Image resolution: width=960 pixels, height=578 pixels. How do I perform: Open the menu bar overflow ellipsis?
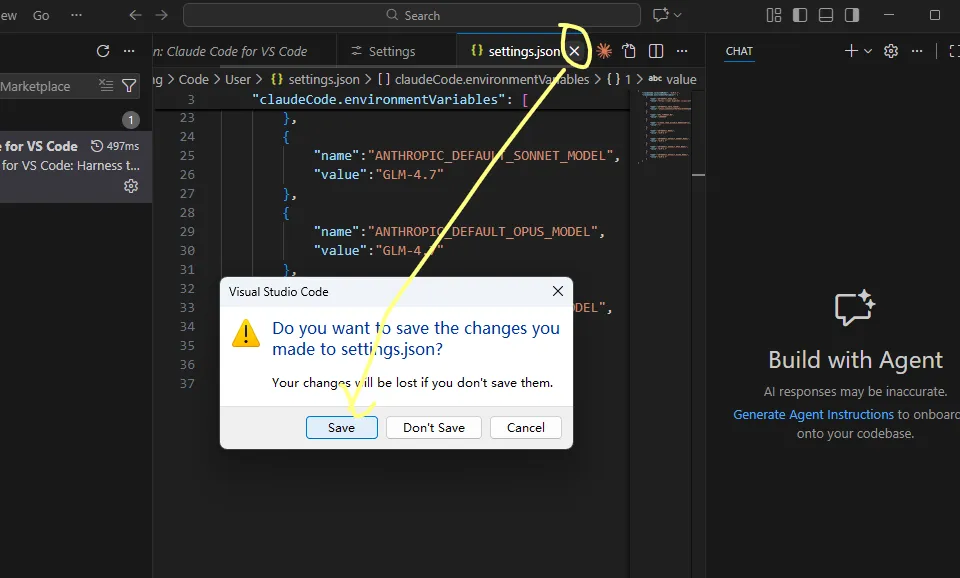pyautogui.click(x=77, y=15)
